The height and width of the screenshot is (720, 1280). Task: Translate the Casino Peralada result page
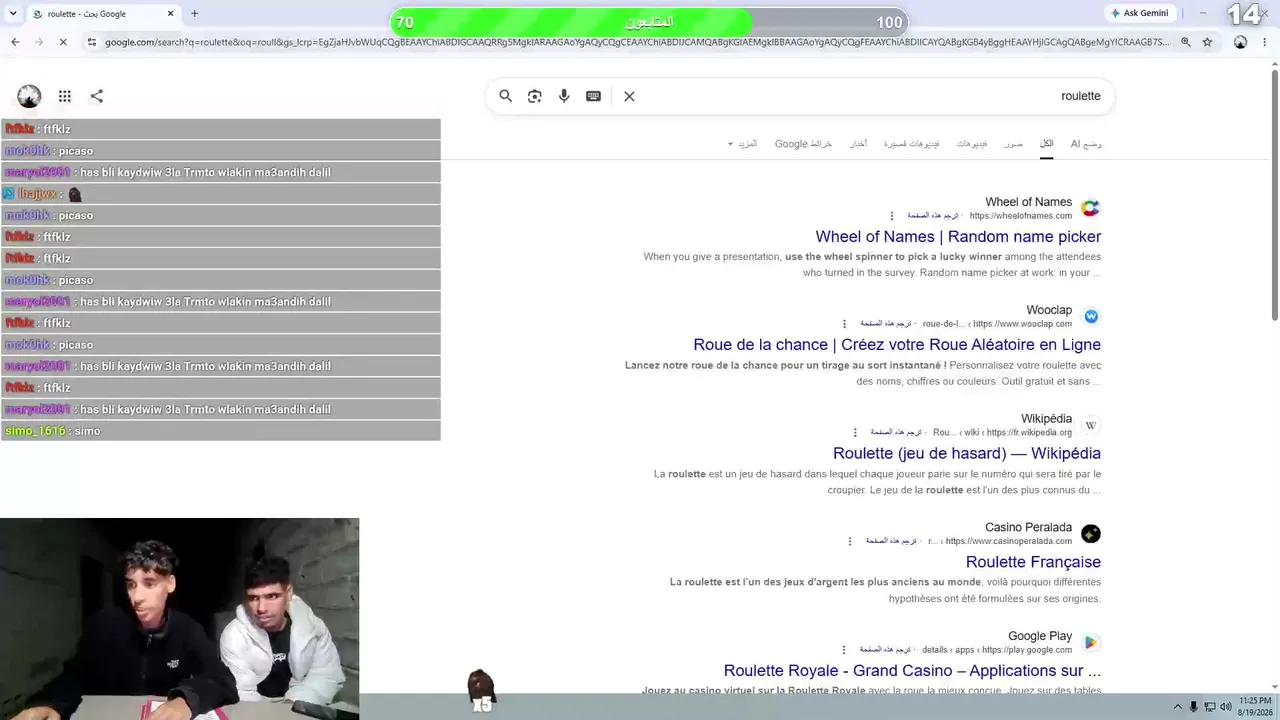pos(891,541)
